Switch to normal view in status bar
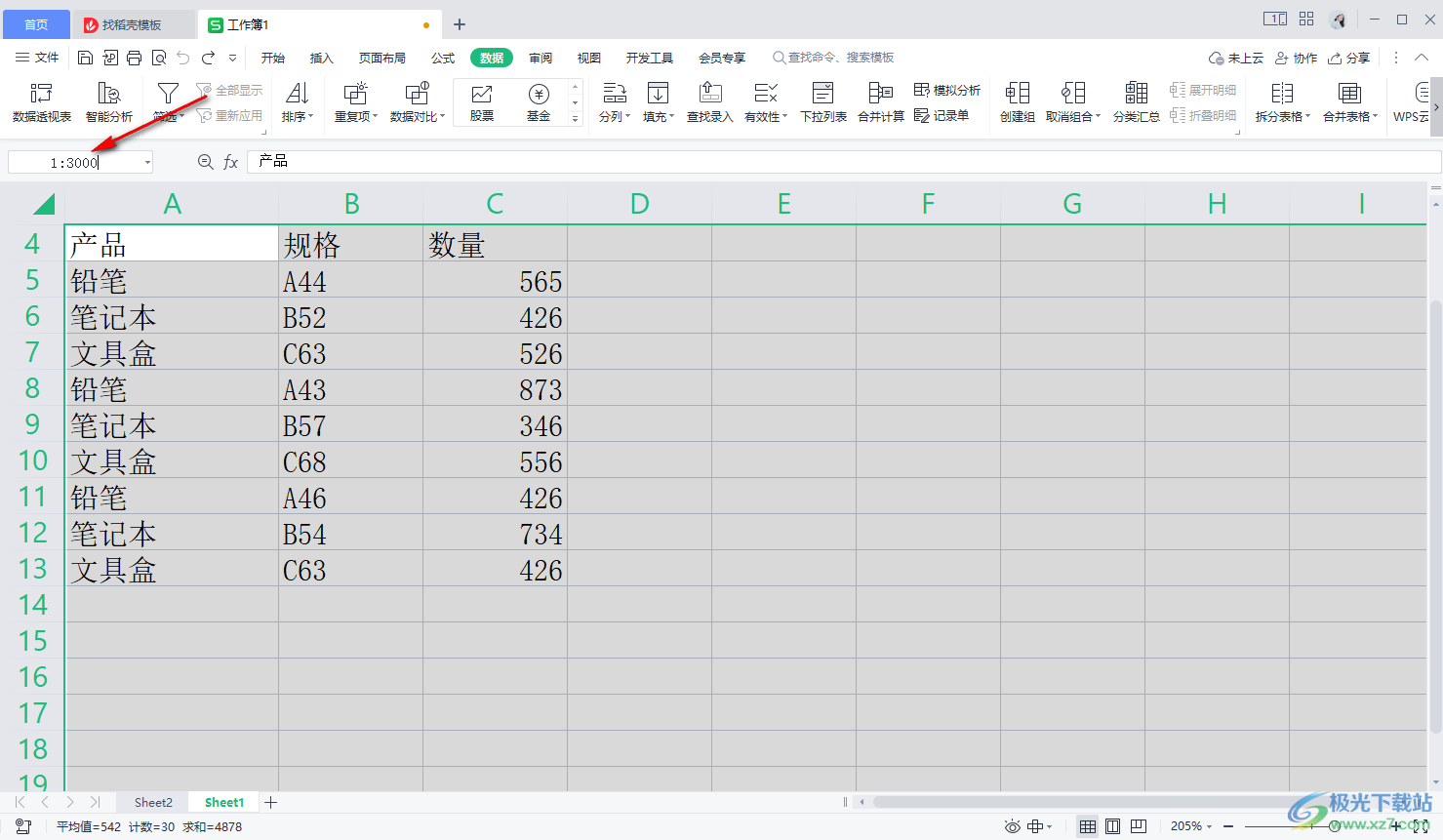Image resolution: width=1443 pixels, height=840 pixels. pos(1088,826)
